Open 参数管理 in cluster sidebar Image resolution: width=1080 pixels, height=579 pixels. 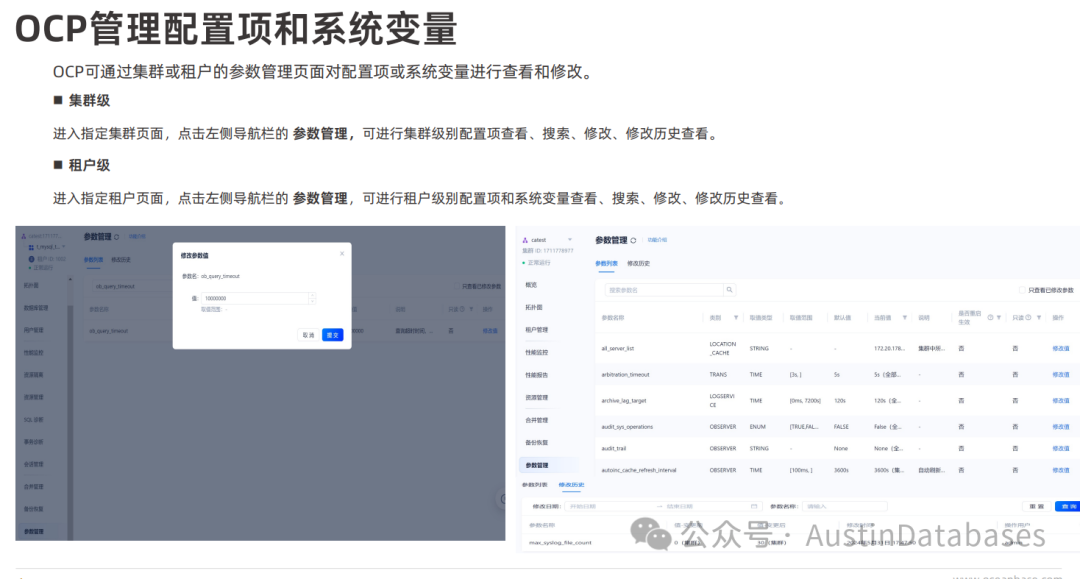tap(548, 465)
